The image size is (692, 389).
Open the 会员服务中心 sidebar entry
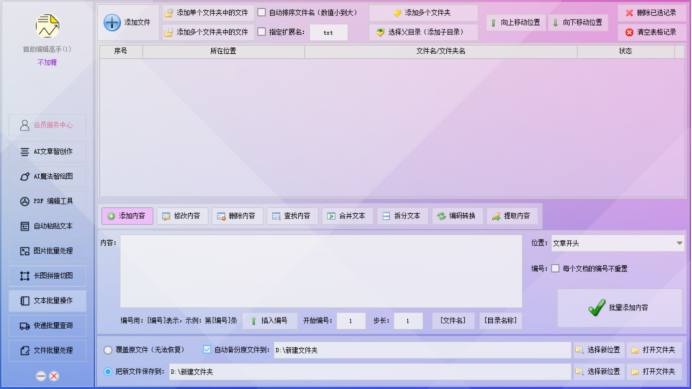pos(47,125)
